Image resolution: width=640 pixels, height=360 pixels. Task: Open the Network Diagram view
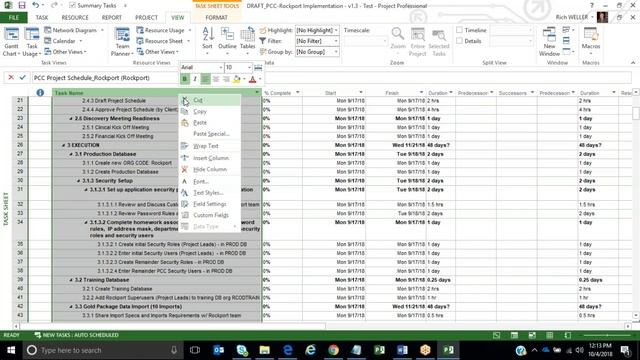tap(73, 30)
